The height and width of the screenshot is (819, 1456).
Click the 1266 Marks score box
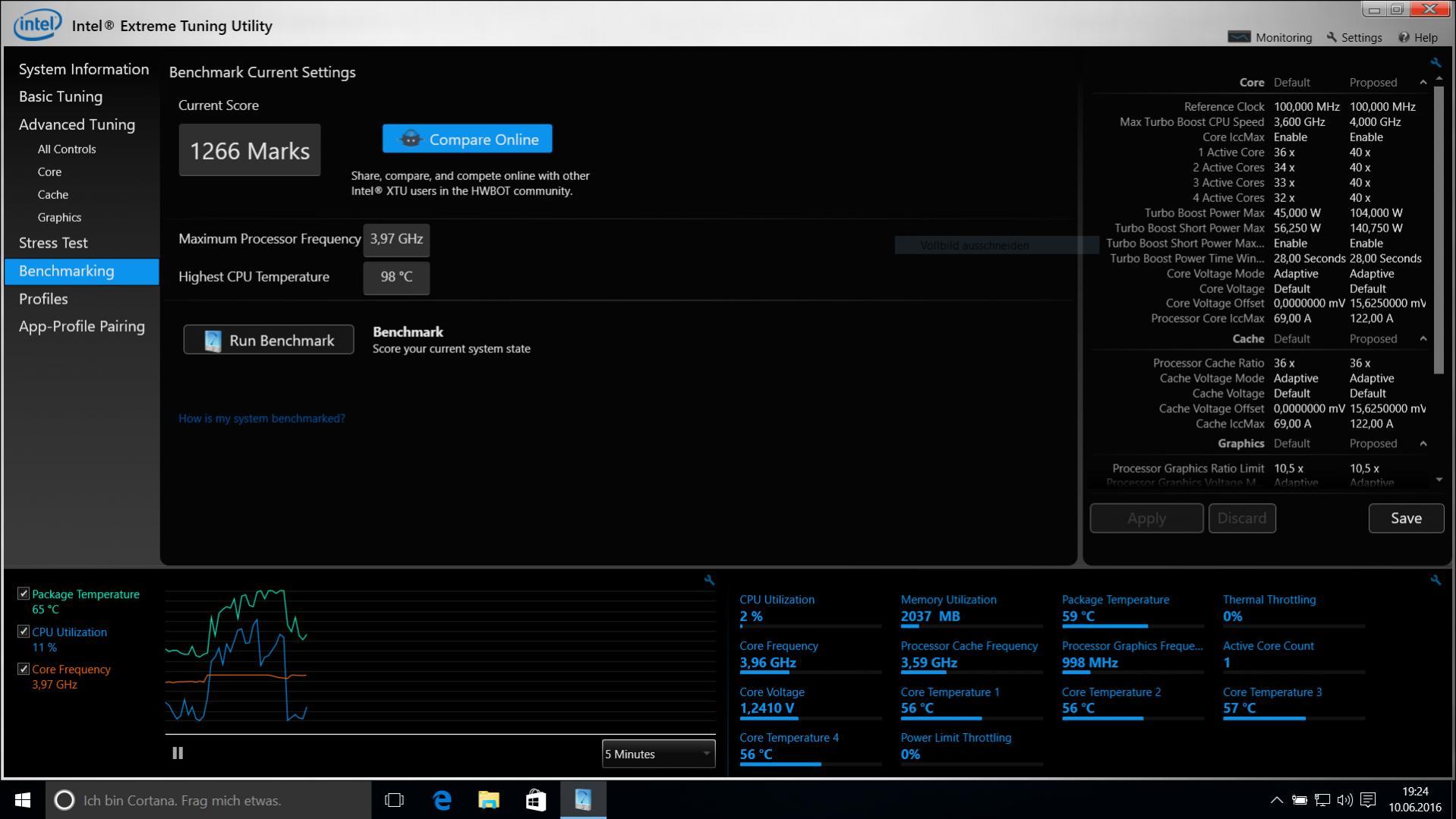click(x=250, y=150)
